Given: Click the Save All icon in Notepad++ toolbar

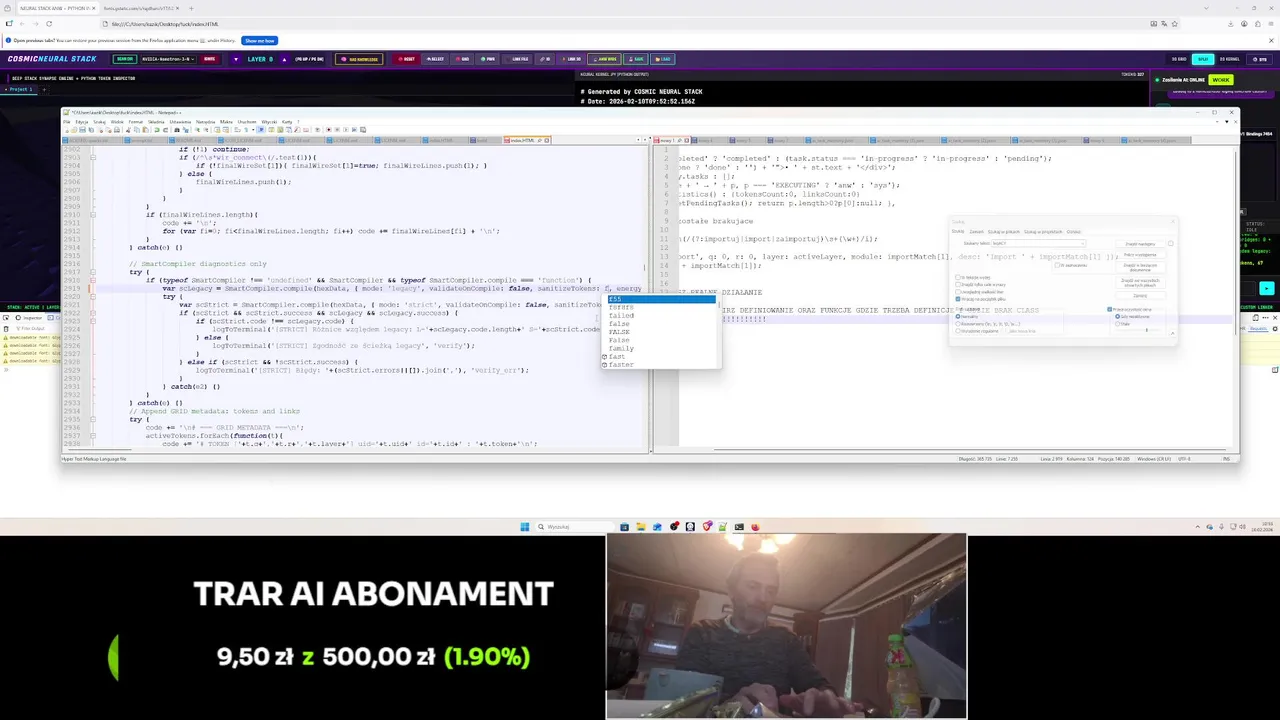Looking at the screenshot, I should (91, 130).
